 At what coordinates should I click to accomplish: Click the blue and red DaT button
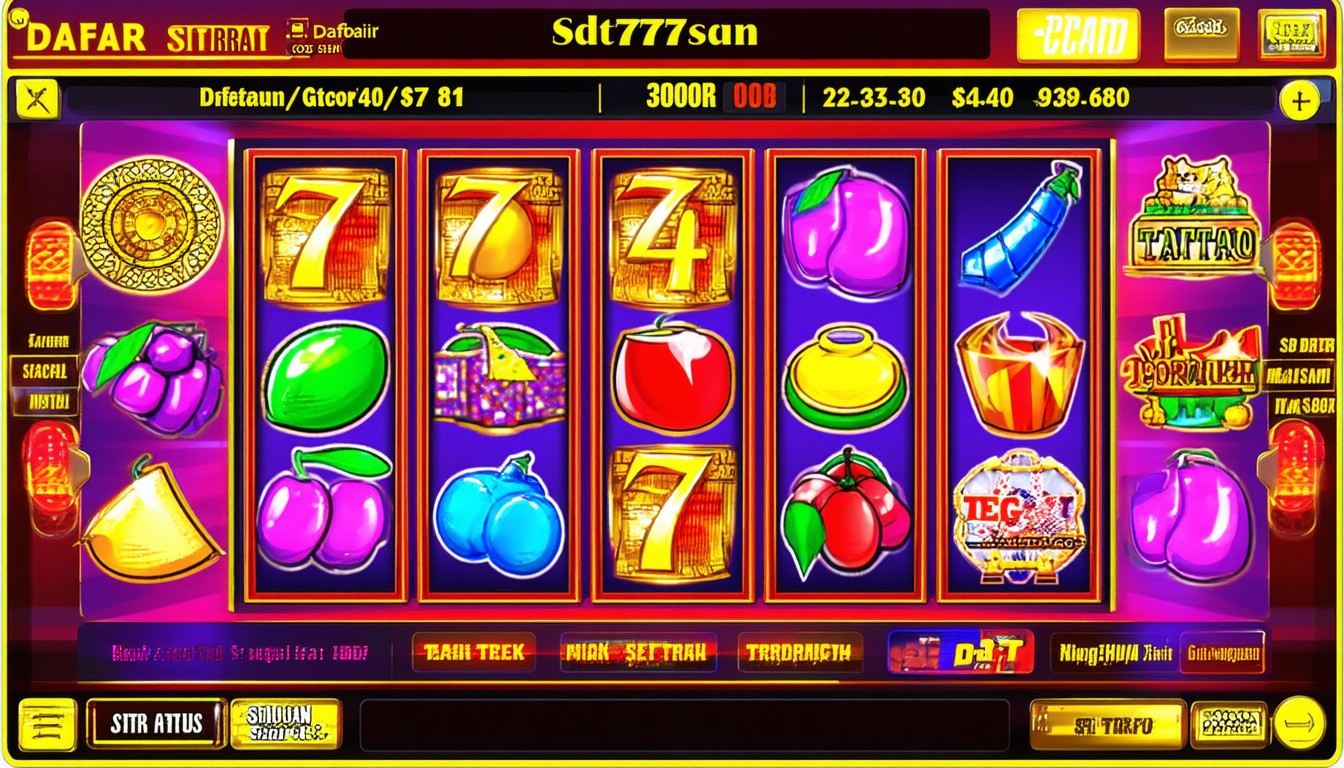click(x=961, y=652)
